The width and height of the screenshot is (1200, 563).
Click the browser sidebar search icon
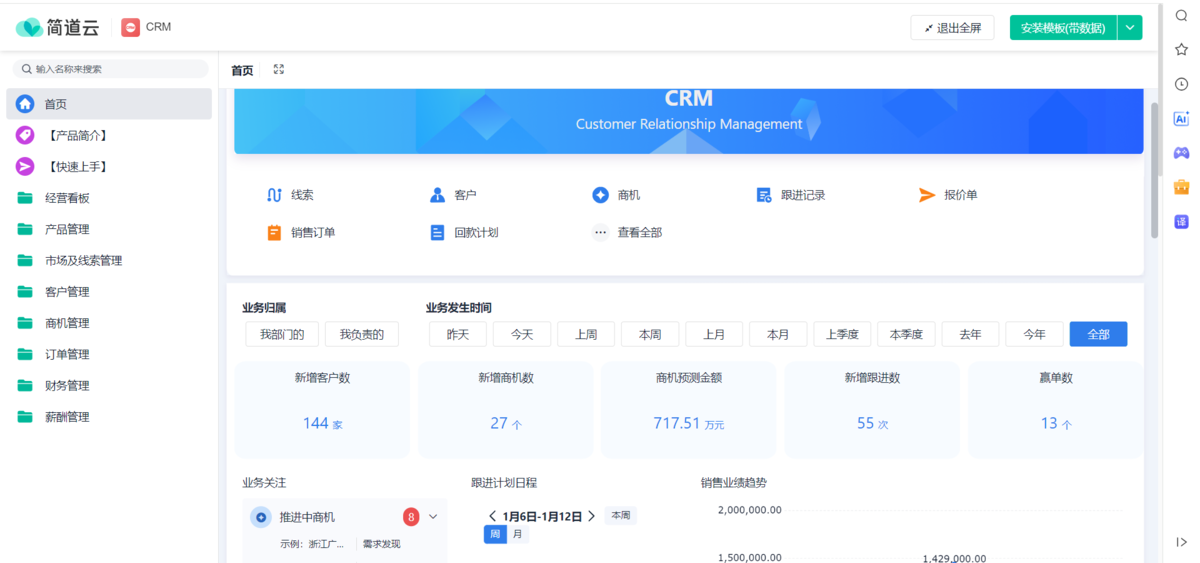[x=1181, y=15]
